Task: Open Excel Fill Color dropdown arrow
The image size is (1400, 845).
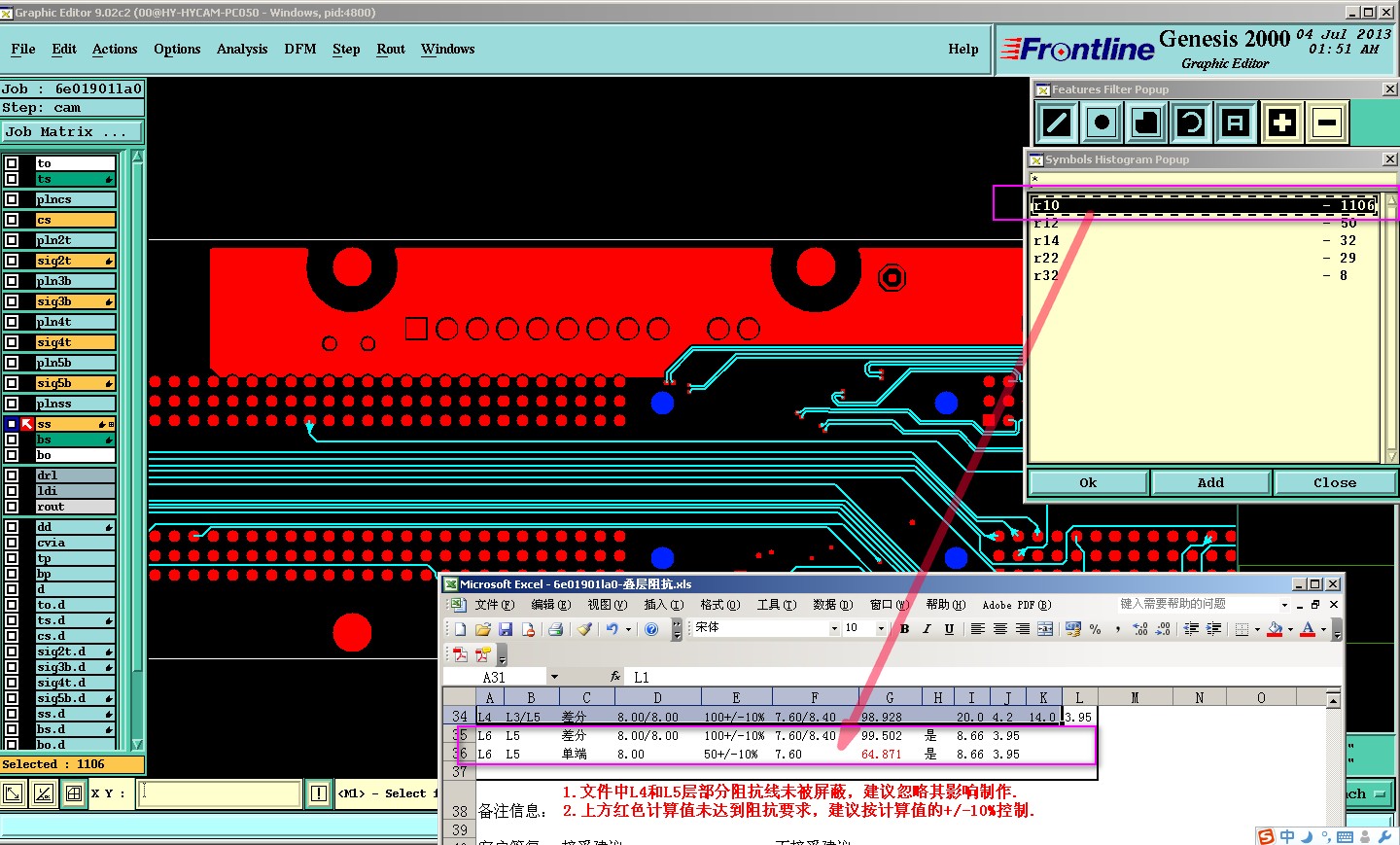Action: 1290,629
